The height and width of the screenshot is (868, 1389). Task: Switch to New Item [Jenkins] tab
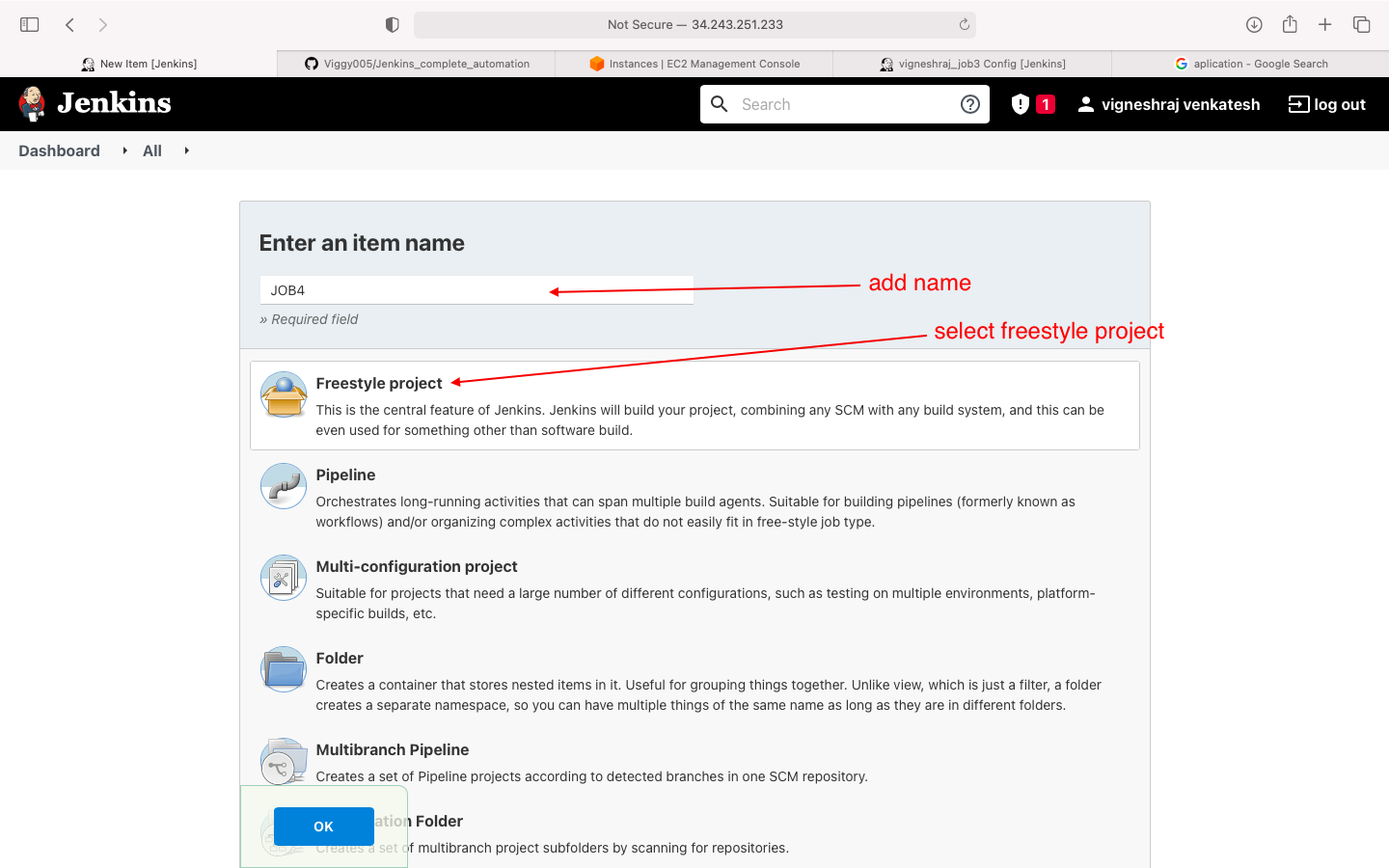[139, 64]
